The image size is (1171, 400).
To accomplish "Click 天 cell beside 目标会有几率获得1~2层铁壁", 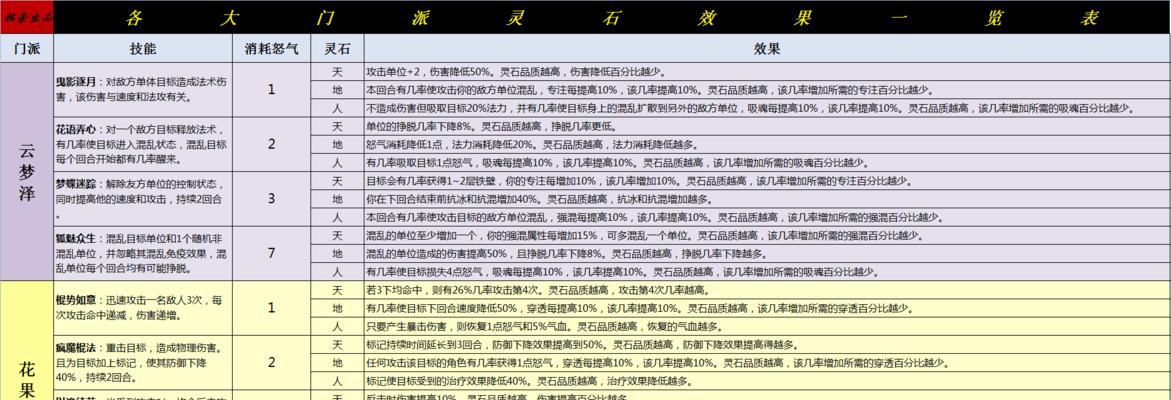I will pos(337,181).
